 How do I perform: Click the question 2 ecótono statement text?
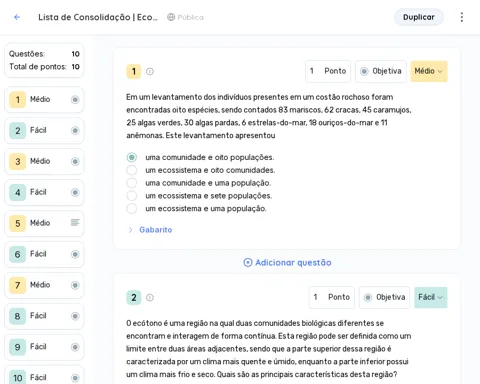pyautogui.click(x=269, y=349)
